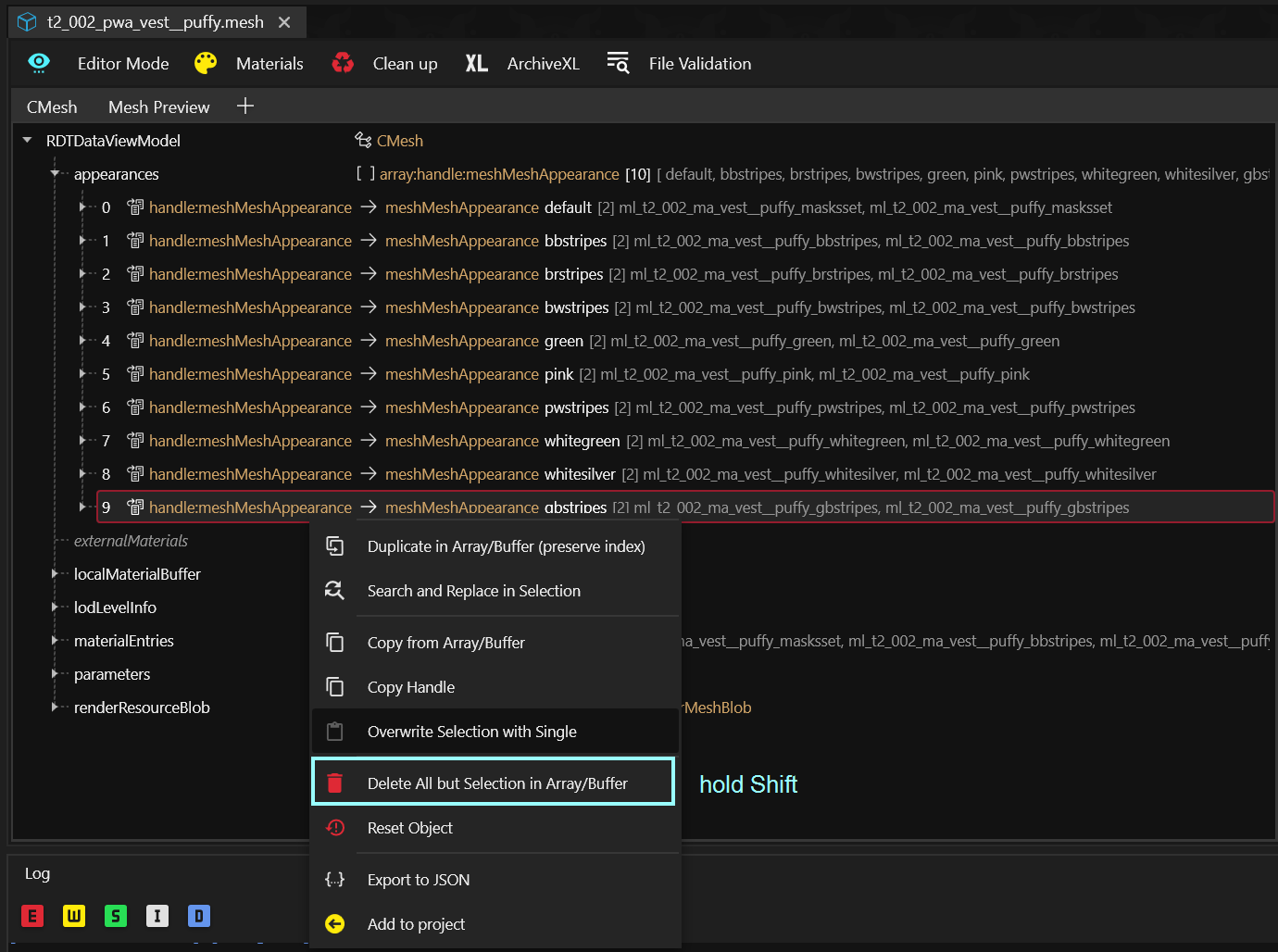
Task: Click red trash icon for Delete All
Action: (x=335, y=783)
